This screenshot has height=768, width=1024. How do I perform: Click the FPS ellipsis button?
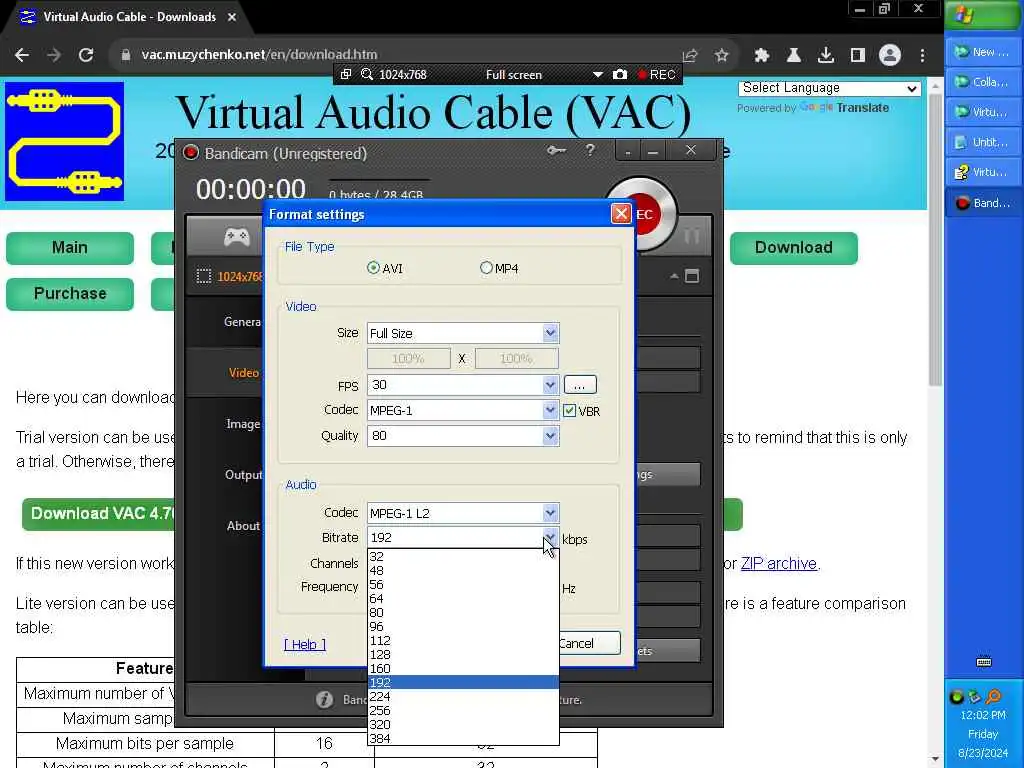[580, 385]
